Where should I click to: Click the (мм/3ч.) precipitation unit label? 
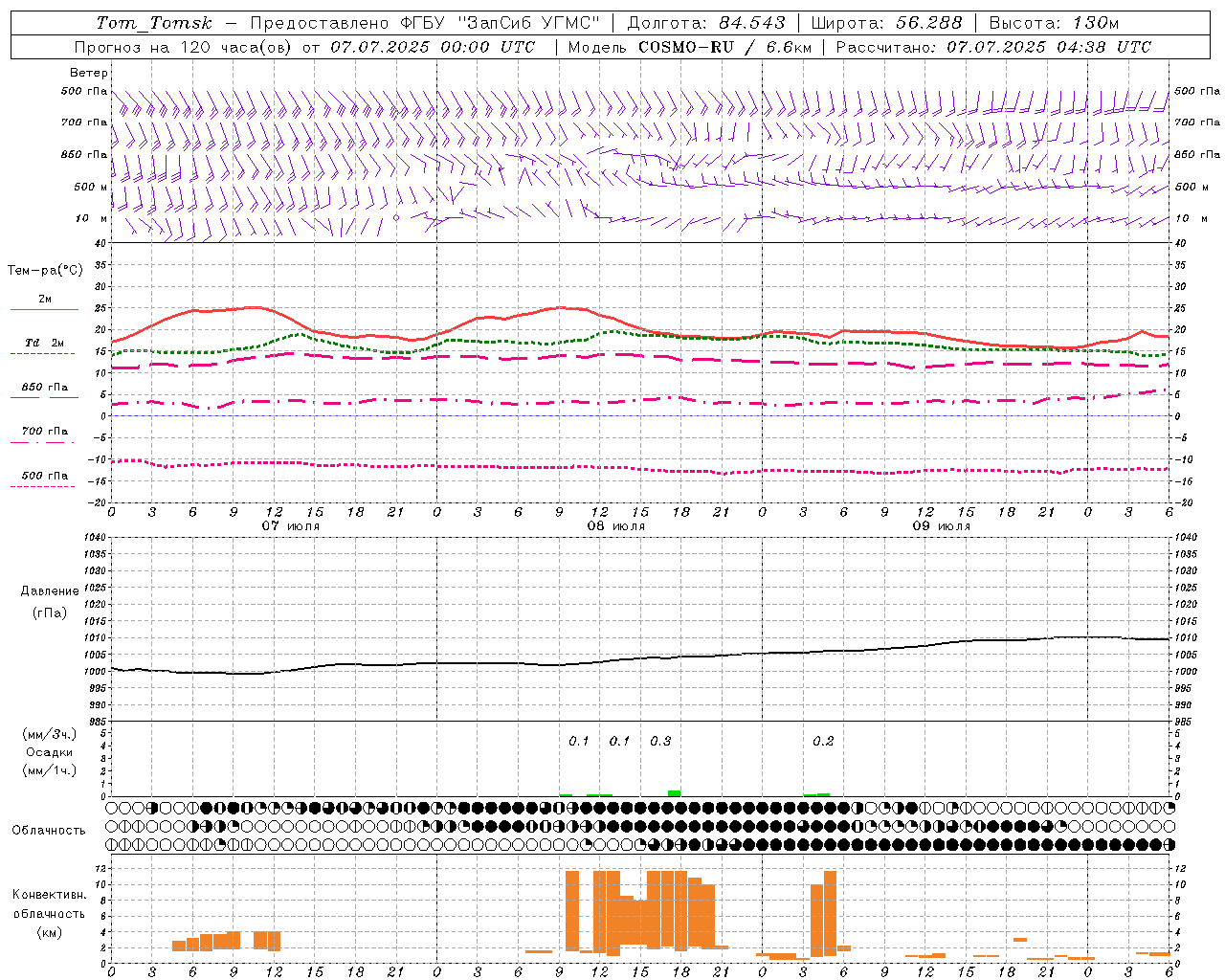[50, 734]
